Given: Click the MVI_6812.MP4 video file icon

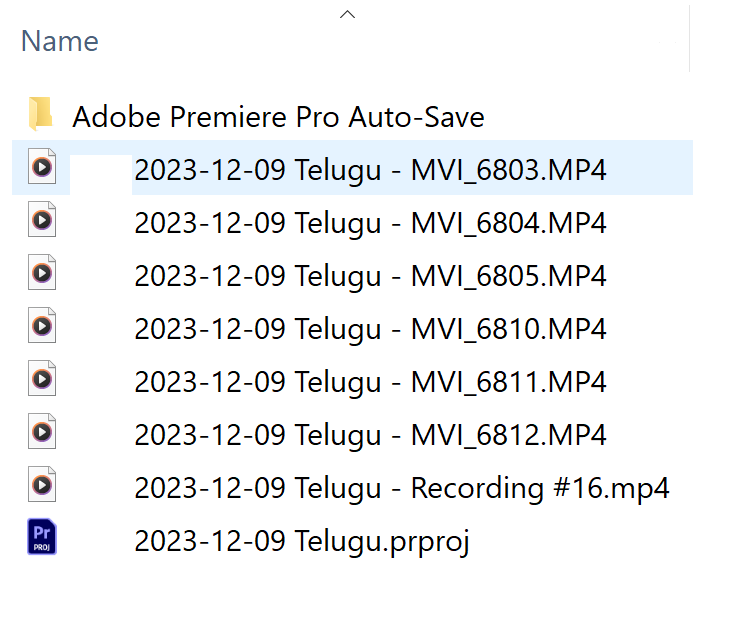Looking at the screenshot, I should click(41, 433).
